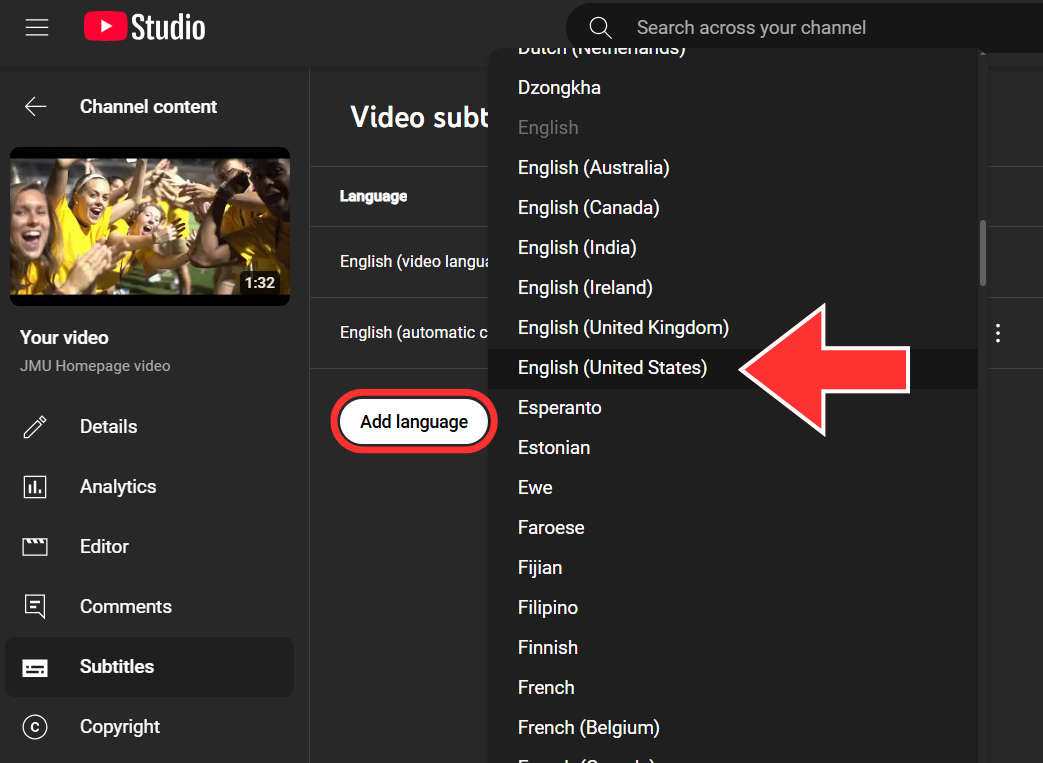Click the Add language button
Viewport: 1043px width, 763px height.
[x=414, y=422]
